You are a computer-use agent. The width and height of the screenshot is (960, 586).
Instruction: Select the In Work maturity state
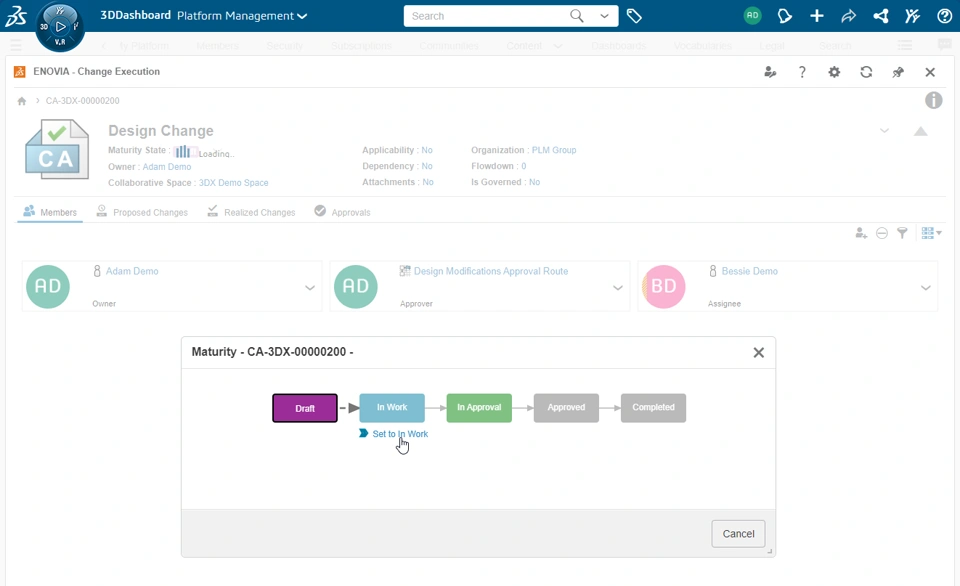392,408
